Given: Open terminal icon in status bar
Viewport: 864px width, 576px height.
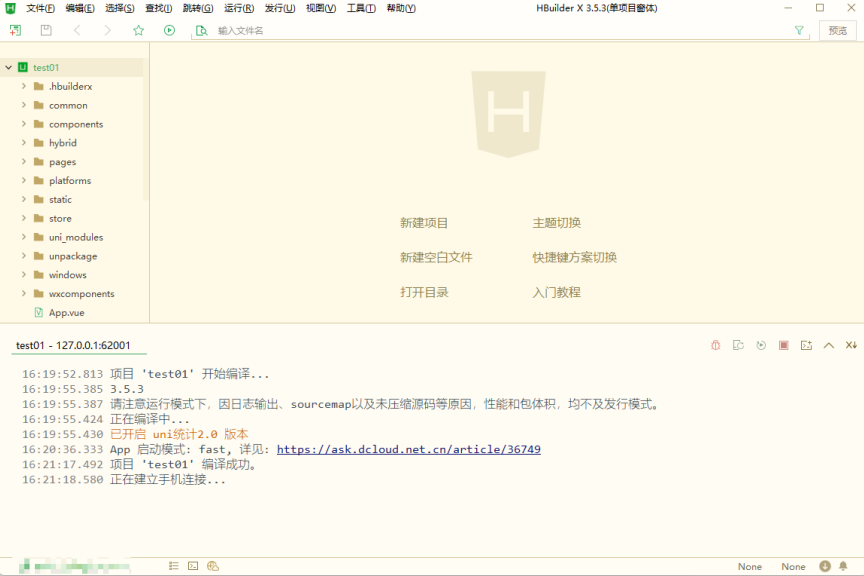Looking at the screenshot, I should 193,566.
